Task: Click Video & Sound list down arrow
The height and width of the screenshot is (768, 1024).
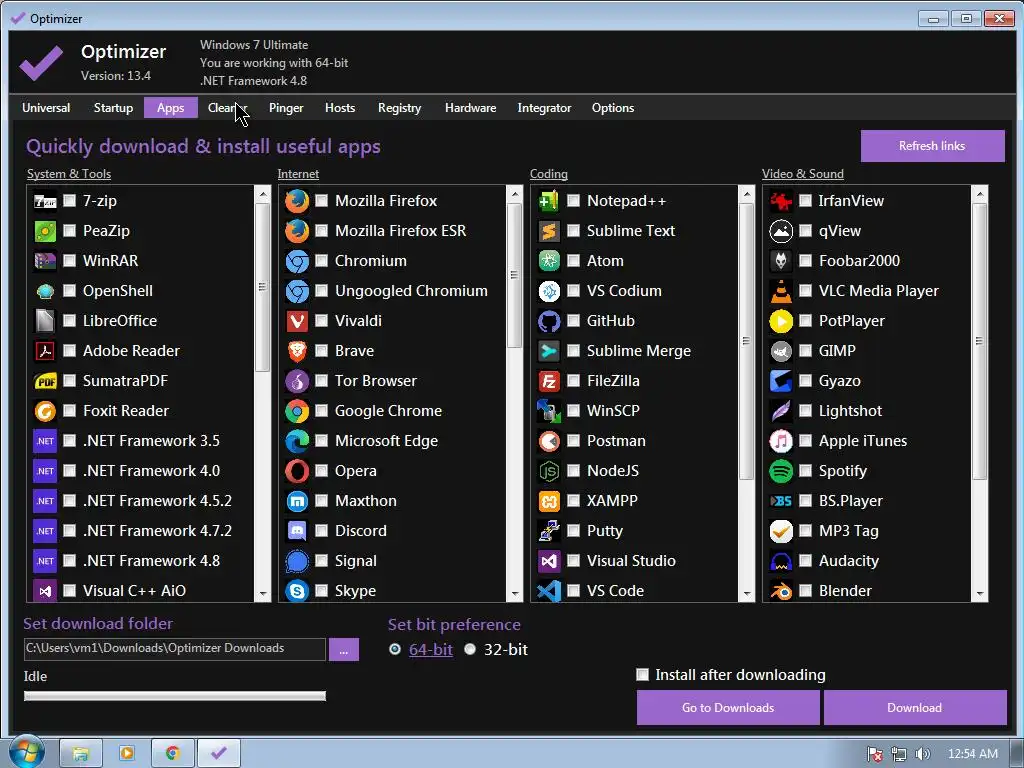Action: (x=980, y=594)
